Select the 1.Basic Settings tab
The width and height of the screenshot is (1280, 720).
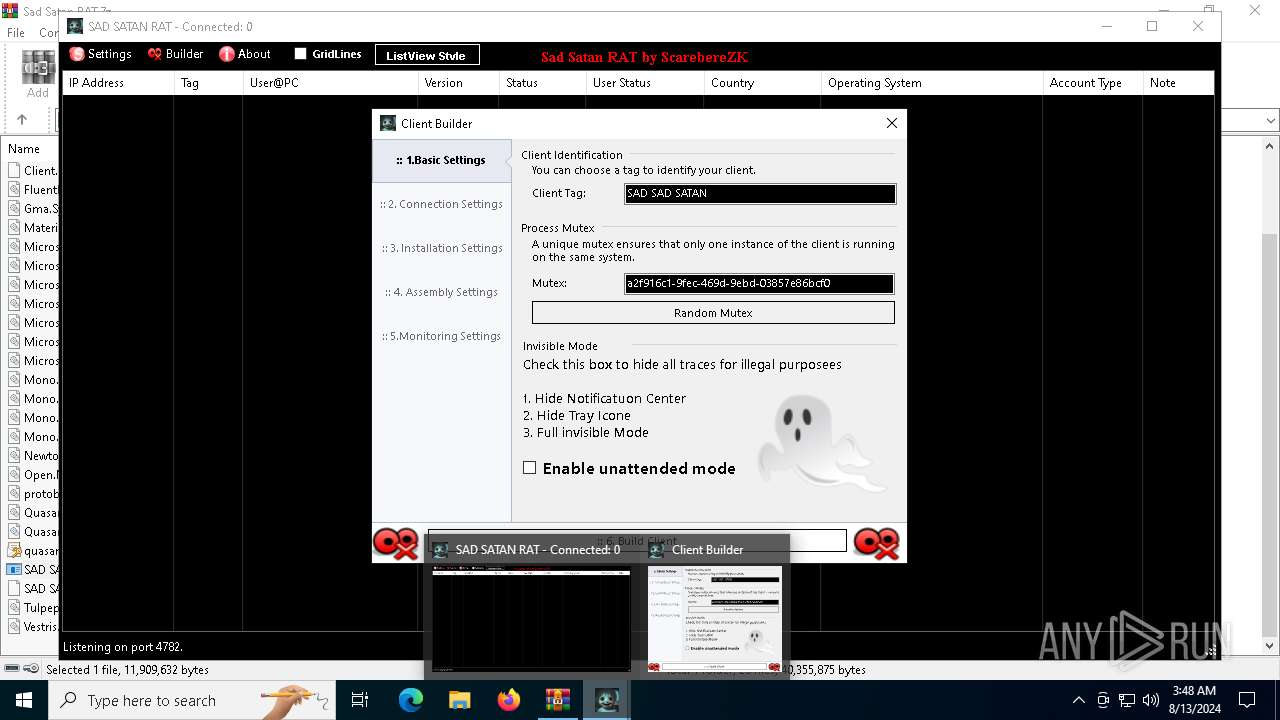point(441,160)
